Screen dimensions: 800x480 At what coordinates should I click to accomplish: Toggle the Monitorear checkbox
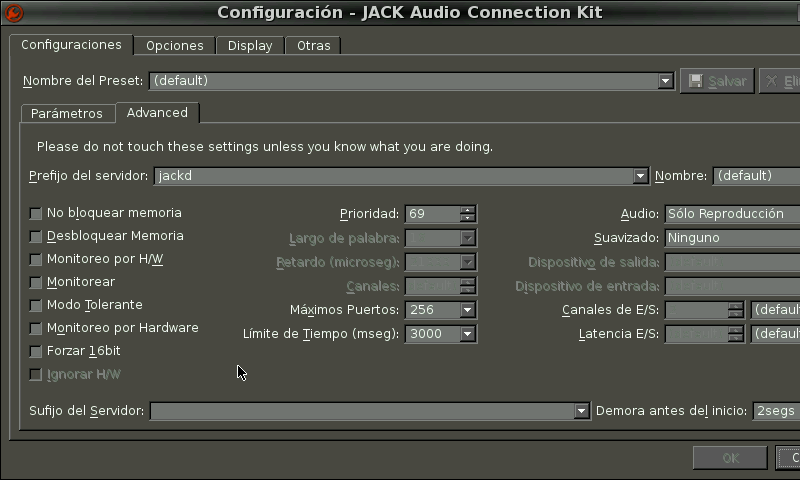[x=36, y=282]
